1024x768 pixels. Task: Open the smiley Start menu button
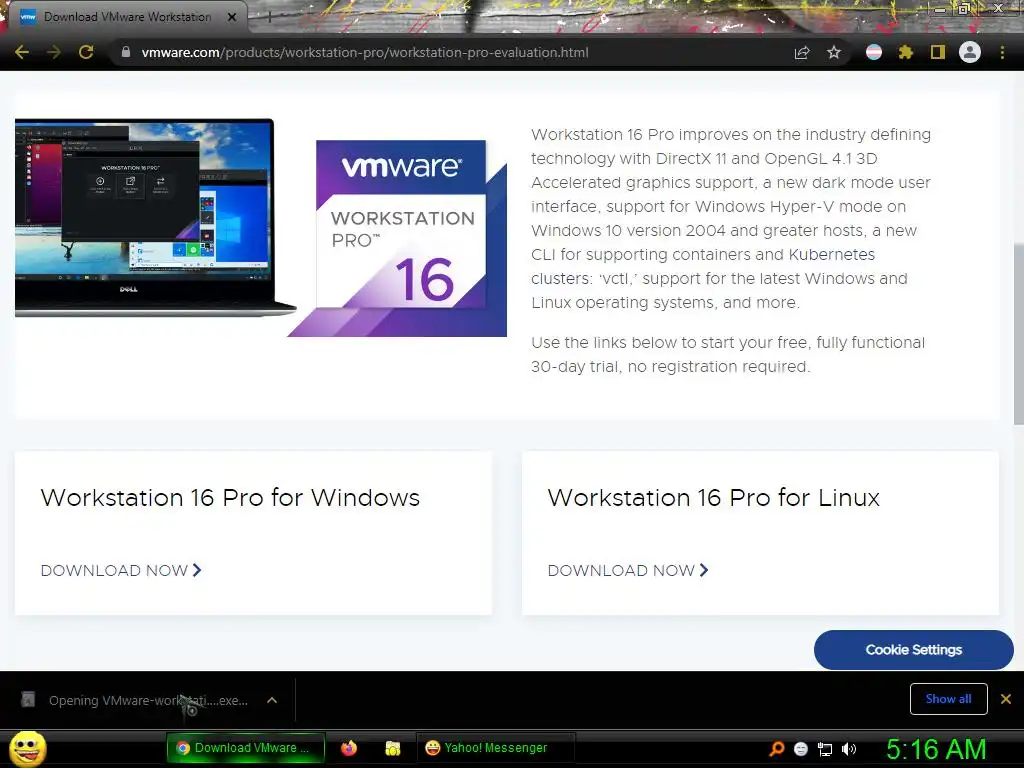coord(27,748)
